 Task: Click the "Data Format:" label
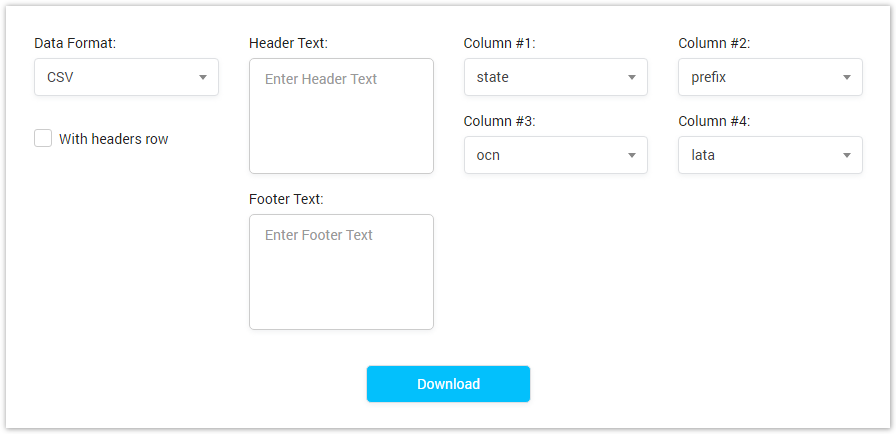[75, 43]
